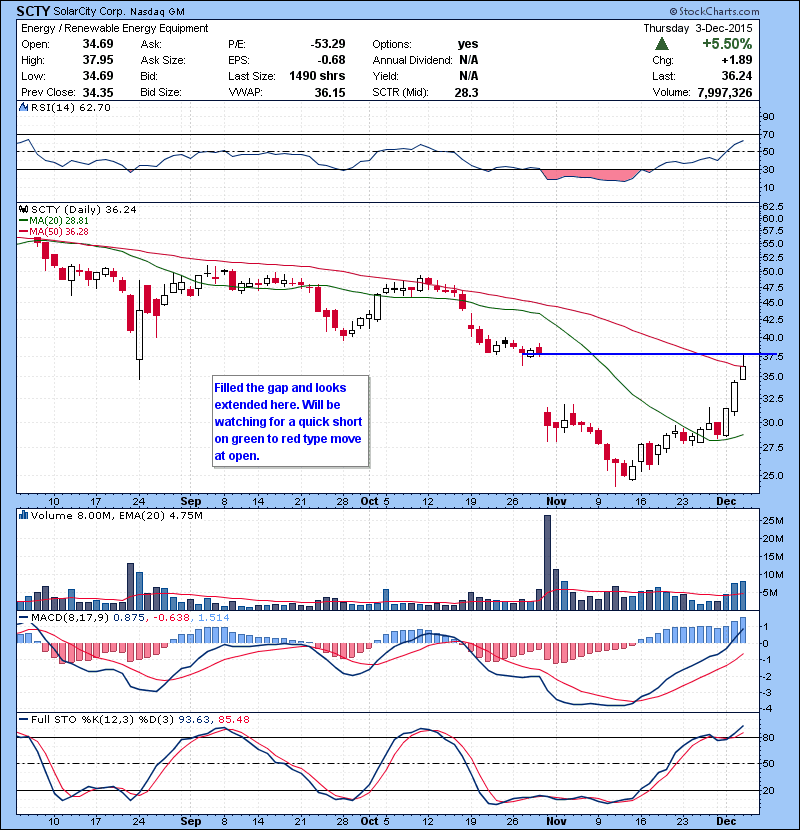
Task: Click the tallest volume bar in early November
Action: (547, 563)
